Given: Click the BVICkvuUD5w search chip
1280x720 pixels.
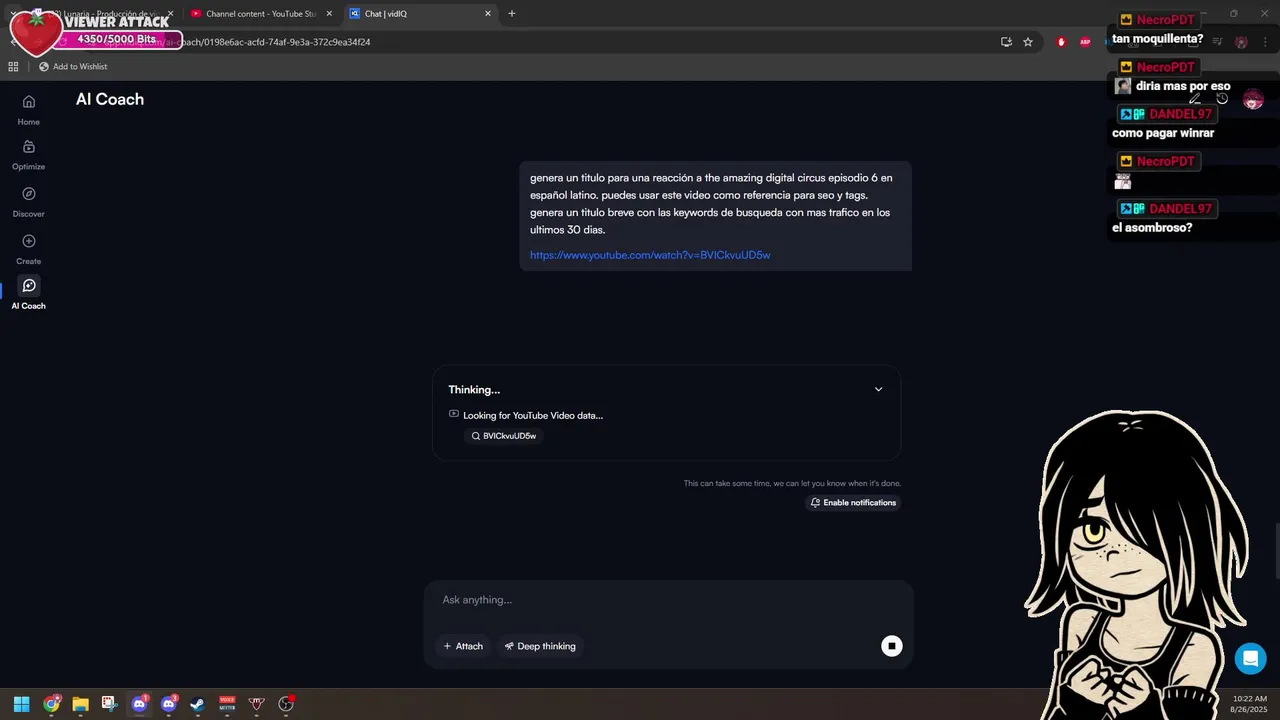Looking at the screenshot, I should (504, 436).
